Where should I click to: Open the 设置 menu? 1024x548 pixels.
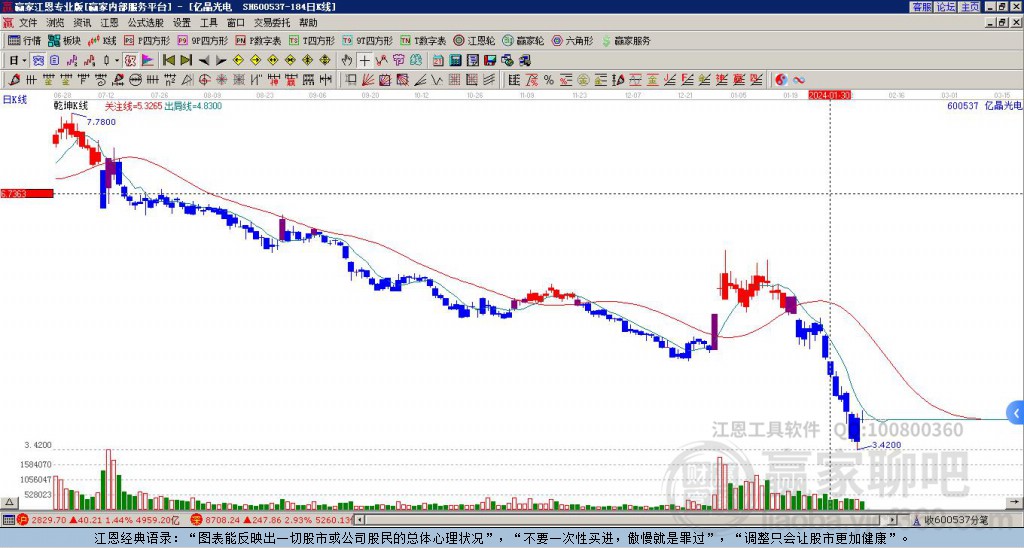182,23
